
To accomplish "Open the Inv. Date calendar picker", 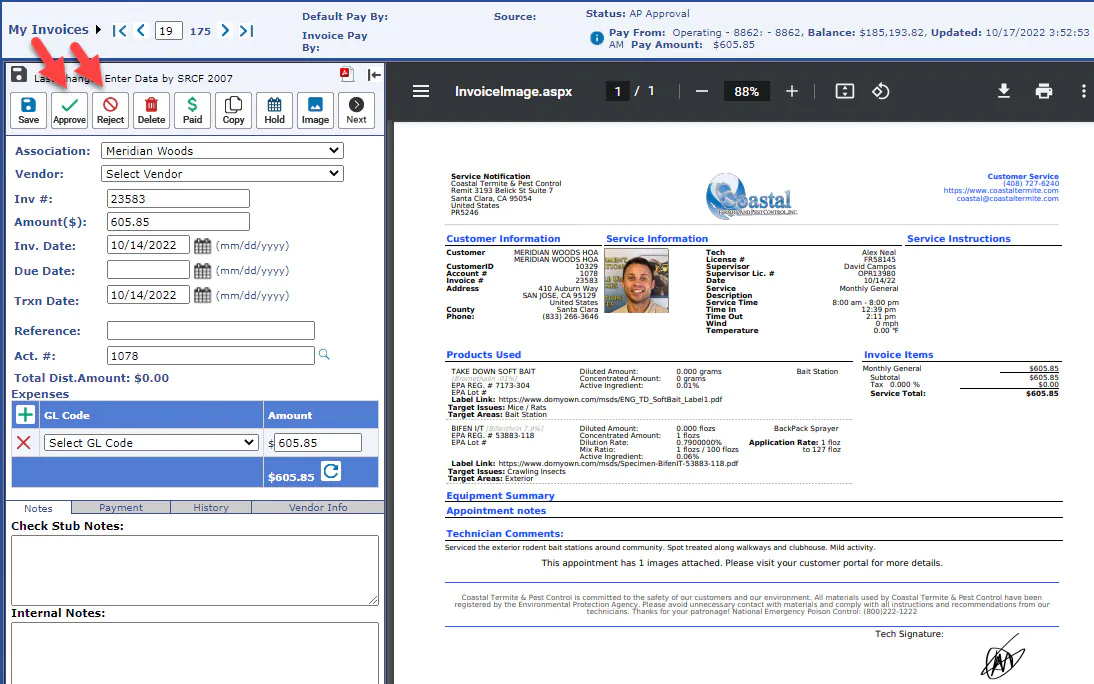I will pyautogui.click(x=202, y=245).
